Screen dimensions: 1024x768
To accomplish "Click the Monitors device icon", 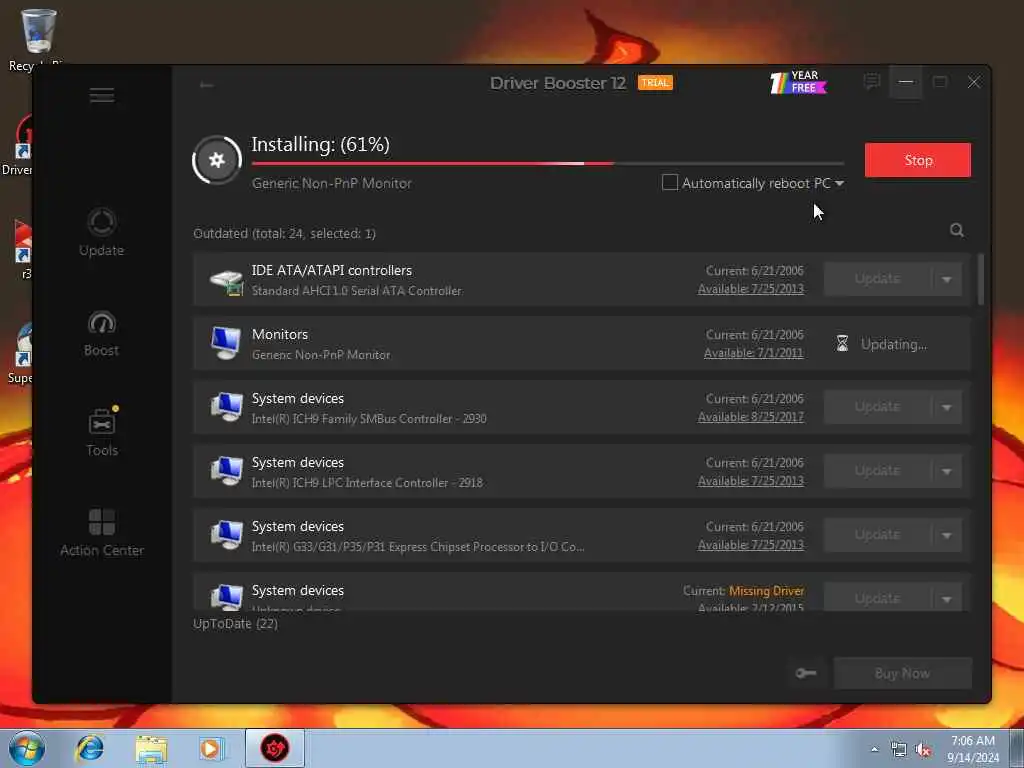I will [227, 344].
